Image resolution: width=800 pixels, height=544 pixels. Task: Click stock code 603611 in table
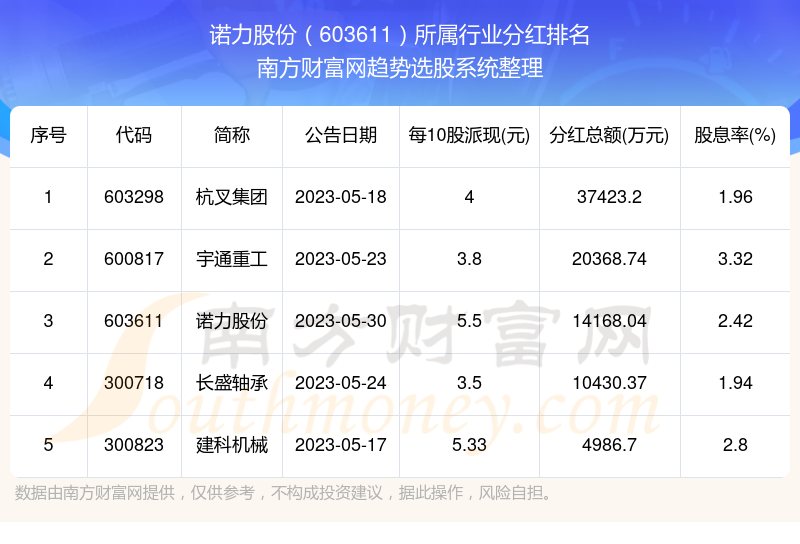tap(134, 321)
